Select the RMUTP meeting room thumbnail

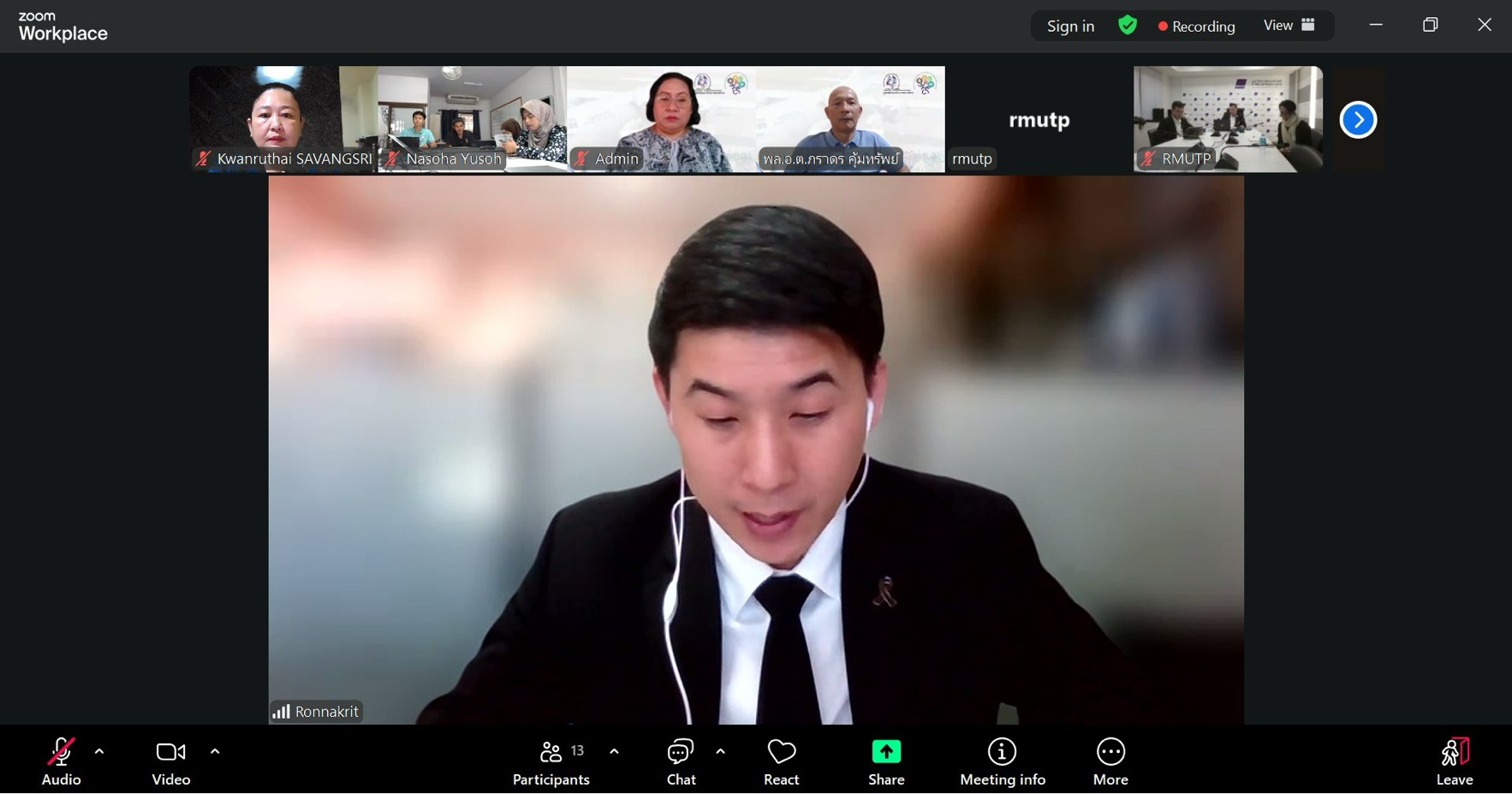pyautogui.click(x=1228, y=119)
